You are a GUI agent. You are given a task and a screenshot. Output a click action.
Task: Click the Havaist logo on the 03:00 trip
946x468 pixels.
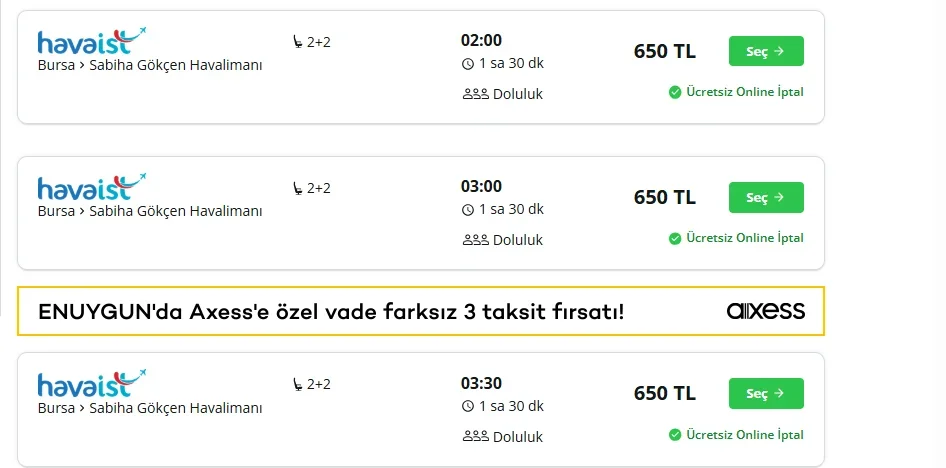(91, 187)
